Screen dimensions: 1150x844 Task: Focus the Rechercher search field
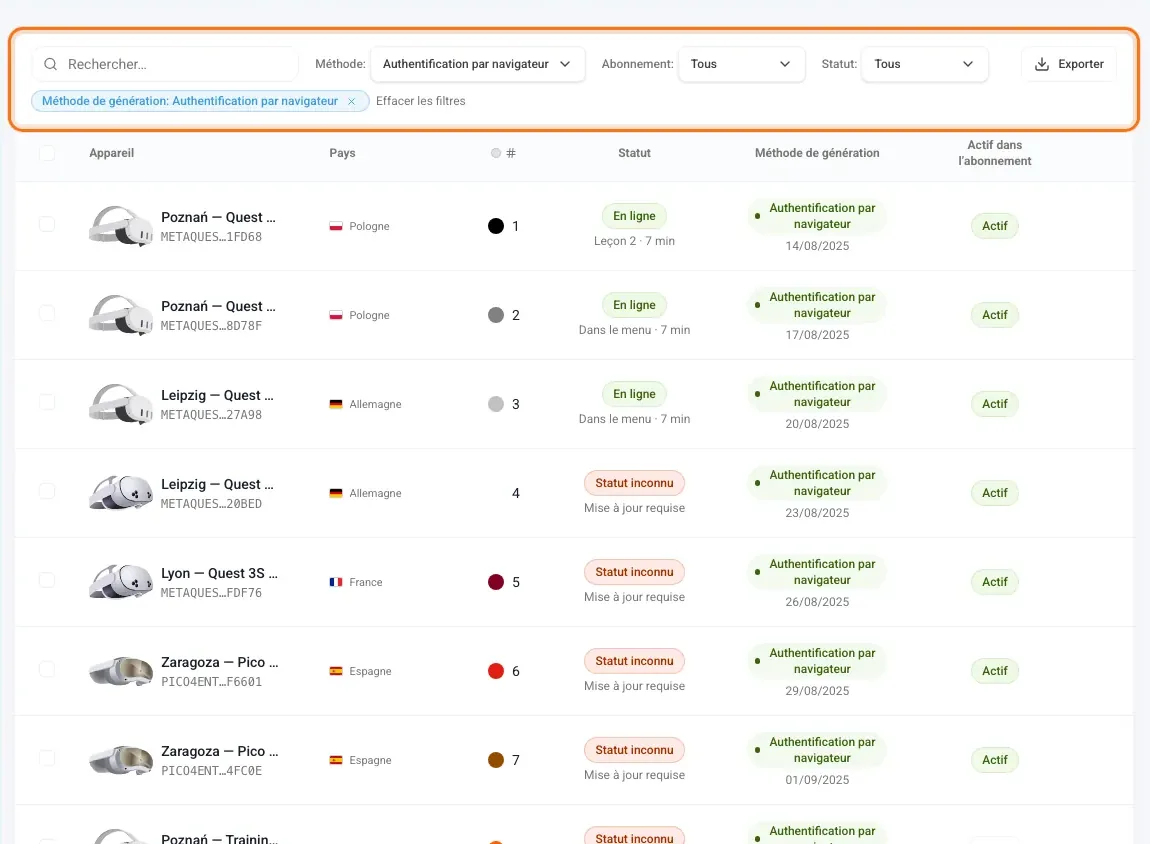165,65
